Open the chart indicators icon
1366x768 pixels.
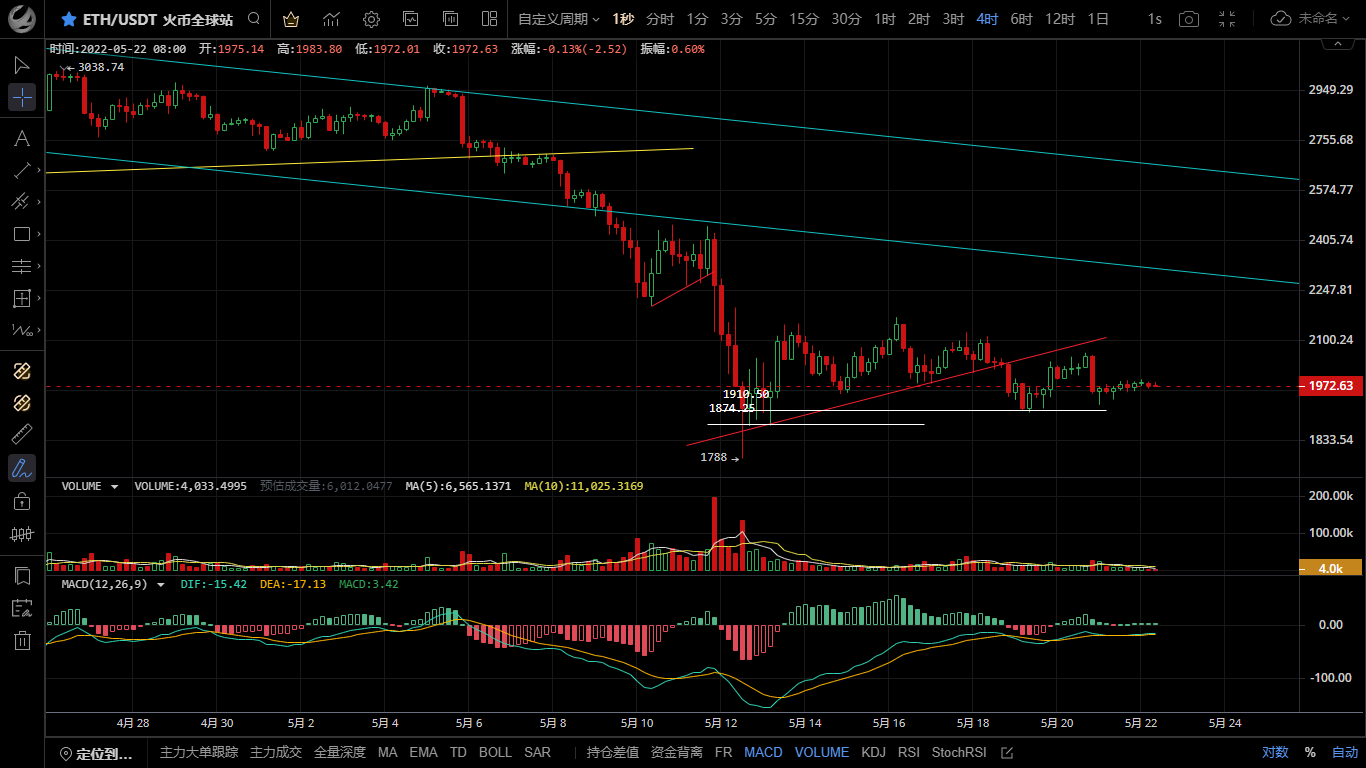[x=331, y=19]
